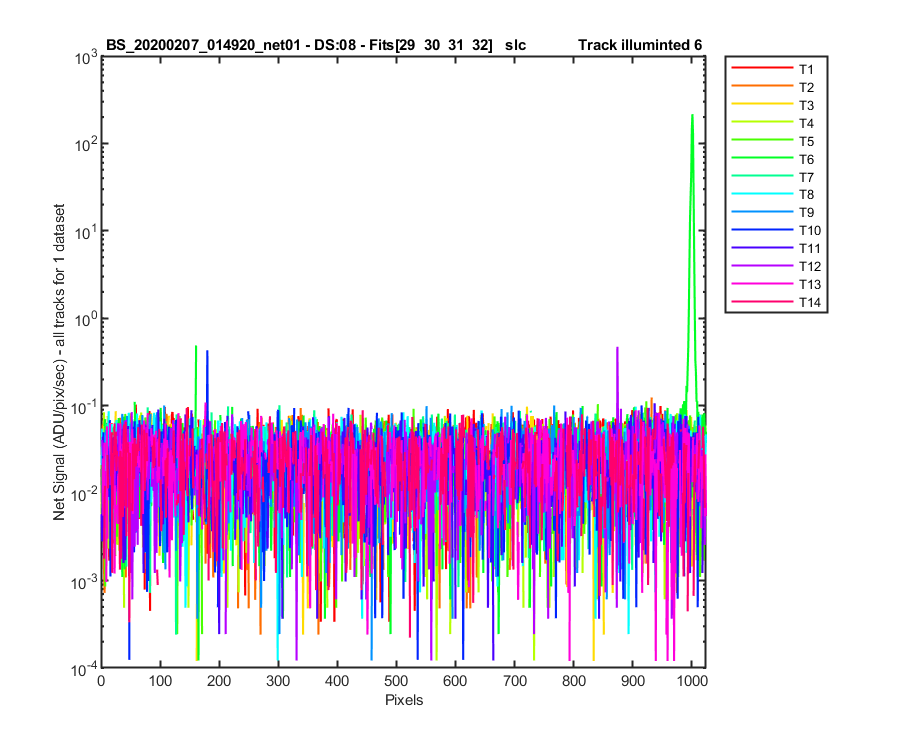The width and height of the screenshot is (900, 750).
Task: Select the 'Track illuminted 6' title text
Action: point(640,45)
